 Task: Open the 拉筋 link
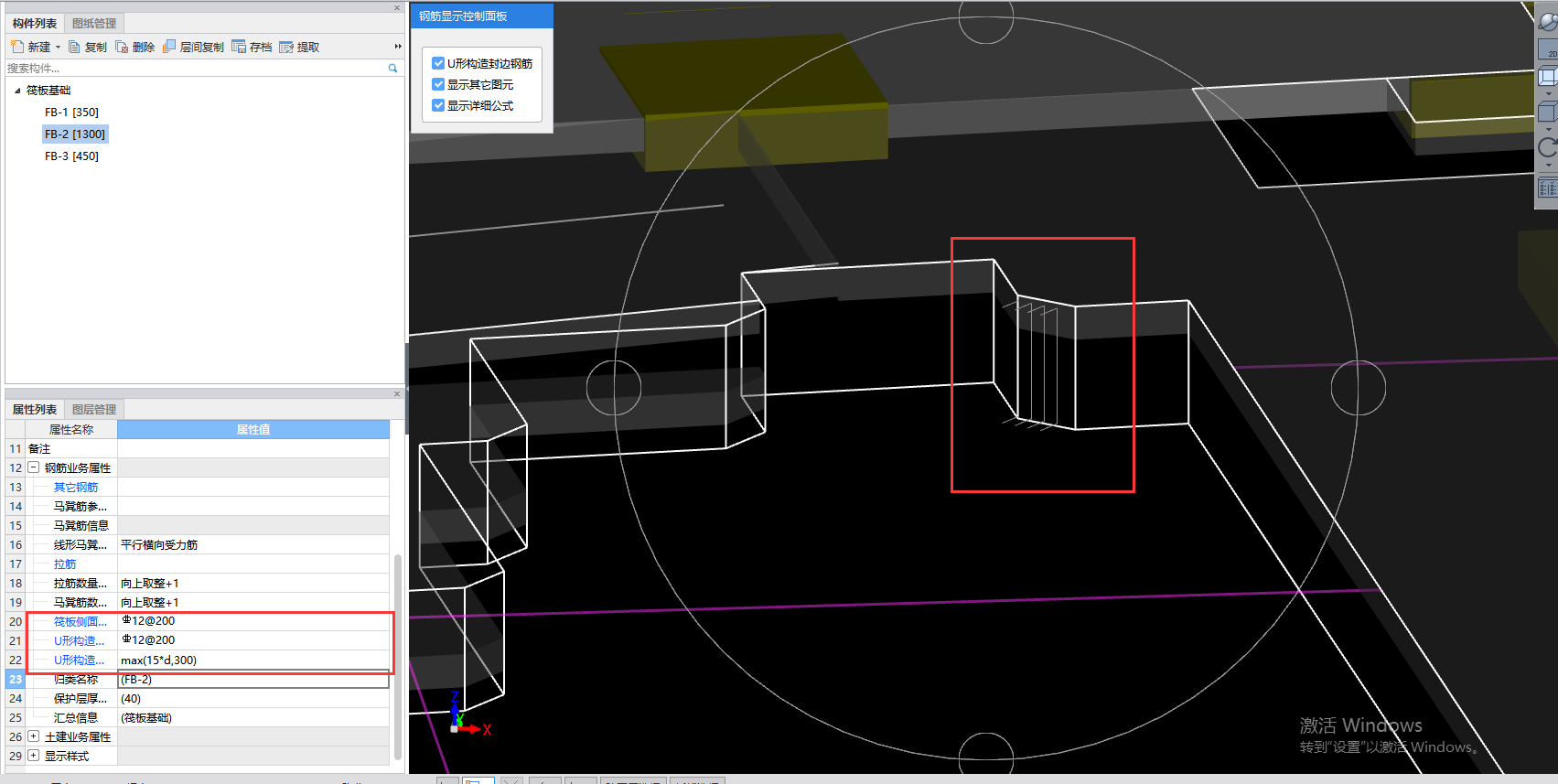pos(65,564)
